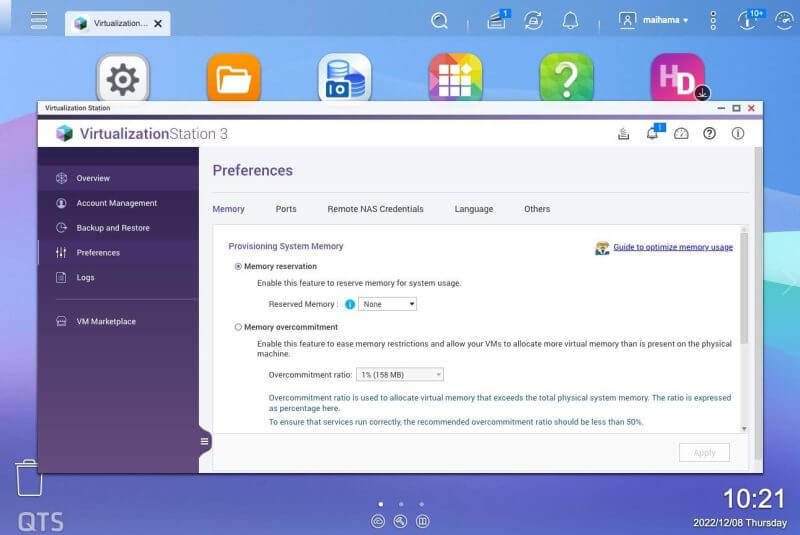Image resolution: width=800 pixels, height=535 pixels.
Task: Switch to the Ports tab
Action: click(x=286, y=209)
